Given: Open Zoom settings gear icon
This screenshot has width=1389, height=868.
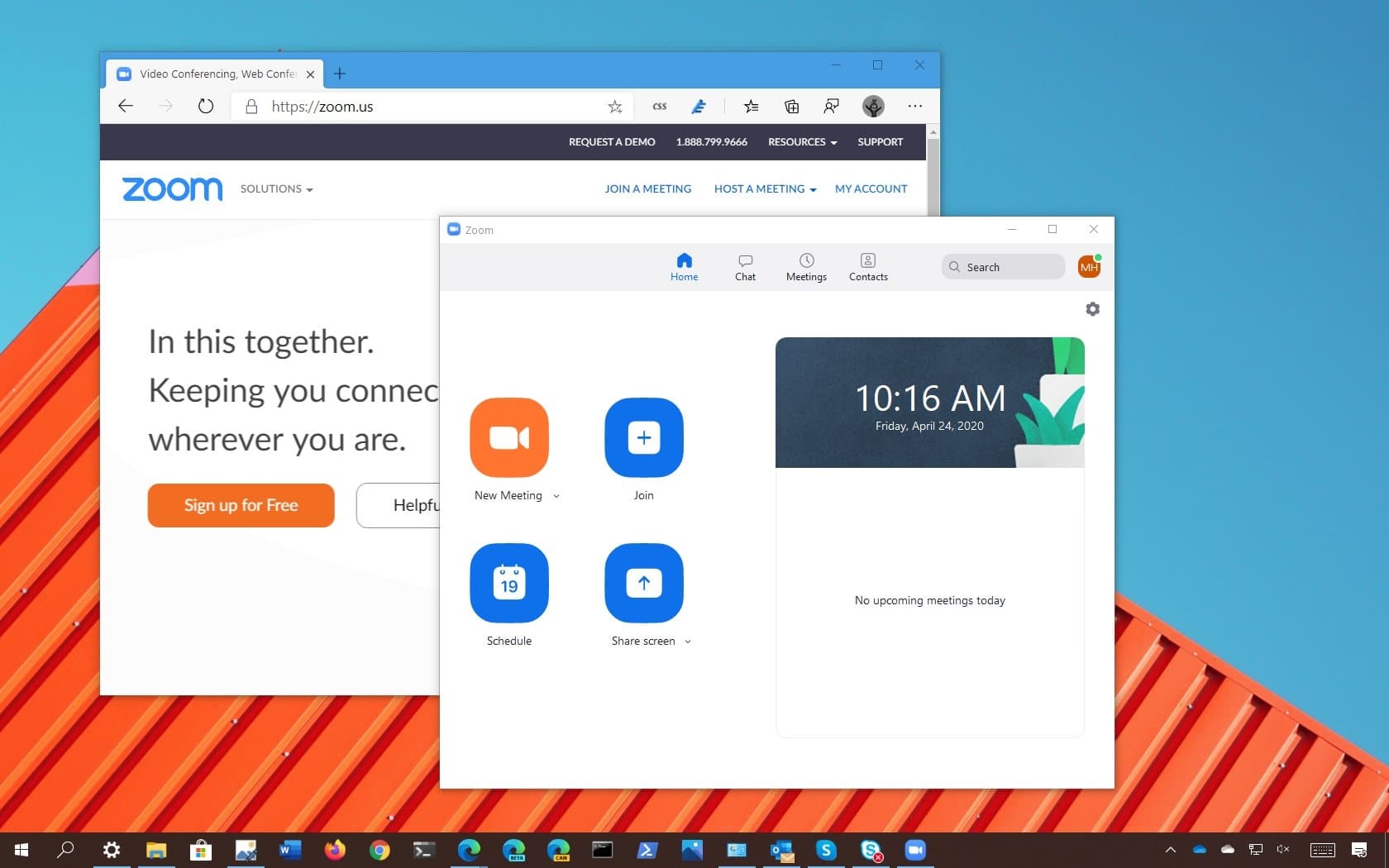Looking at the screenshot, I should point(1092,309).
